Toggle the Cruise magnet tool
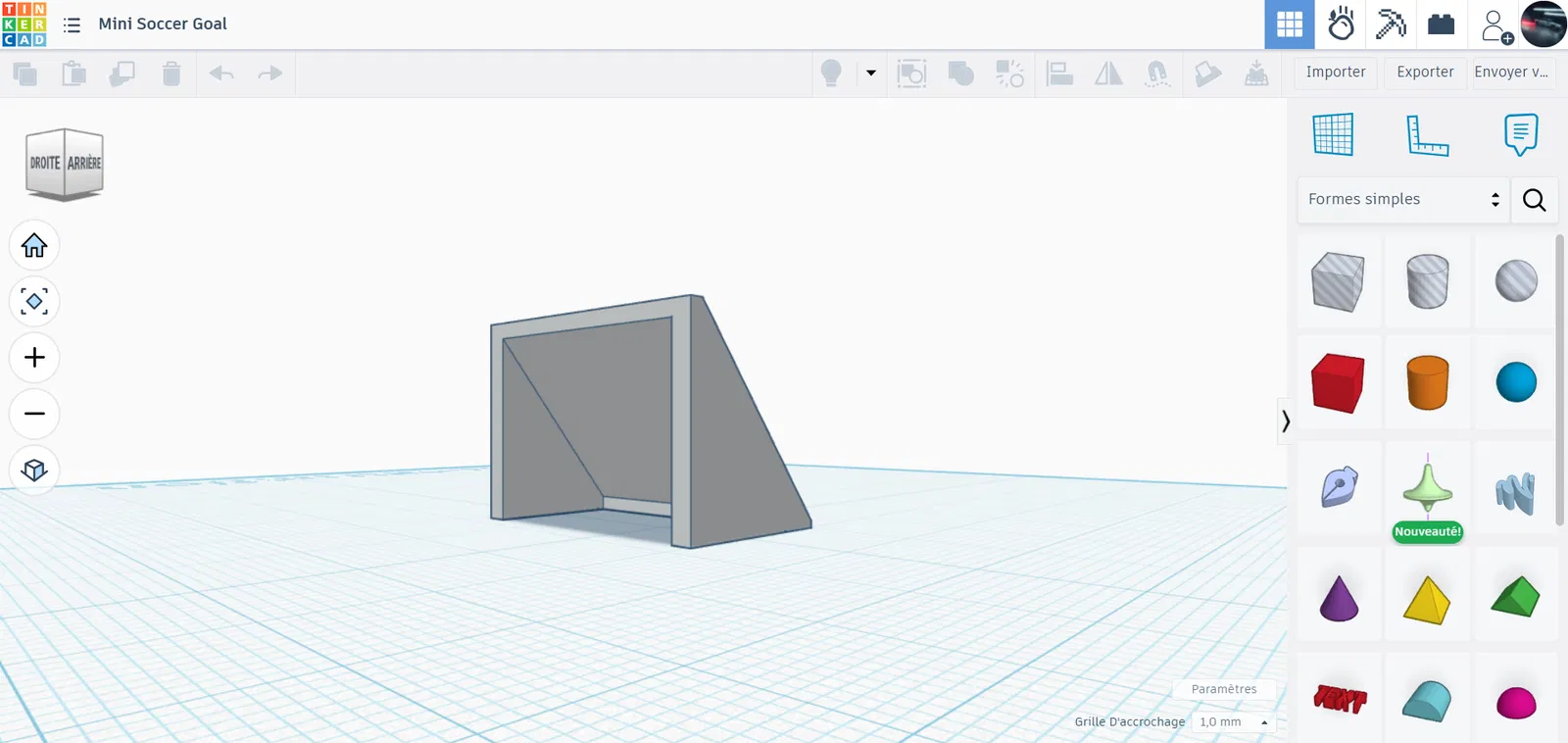The image size is (1568, 743). [1157, 74]
